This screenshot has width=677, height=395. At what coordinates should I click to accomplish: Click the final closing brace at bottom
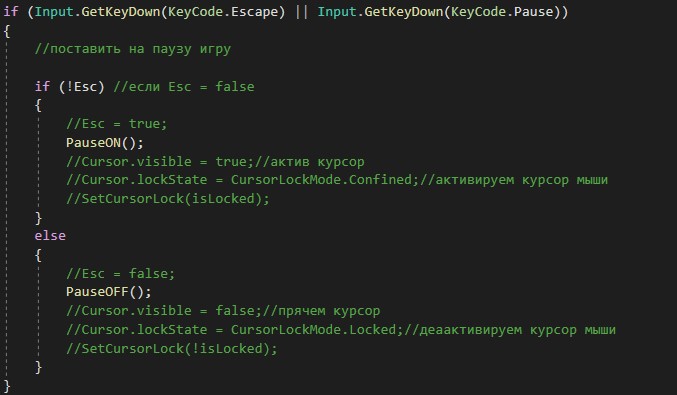click(7, 386)
